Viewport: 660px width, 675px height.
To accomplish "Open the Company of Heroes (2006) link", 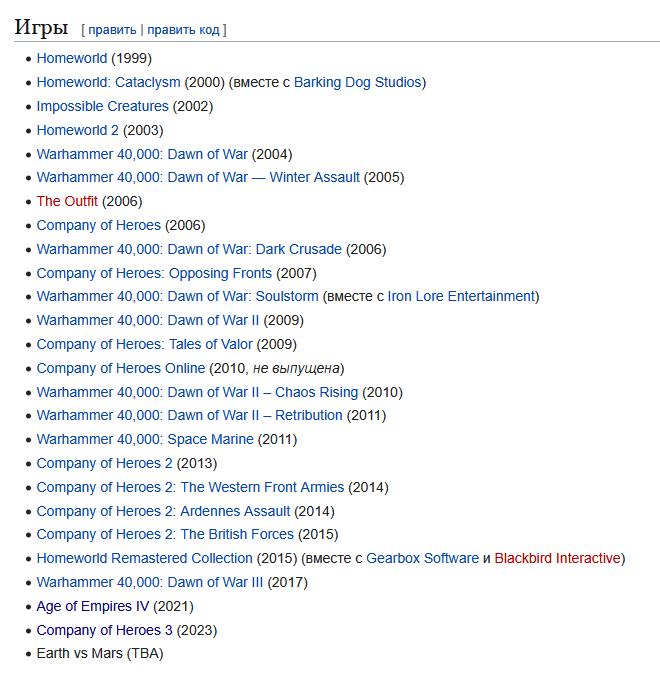I will click(99, 226).
